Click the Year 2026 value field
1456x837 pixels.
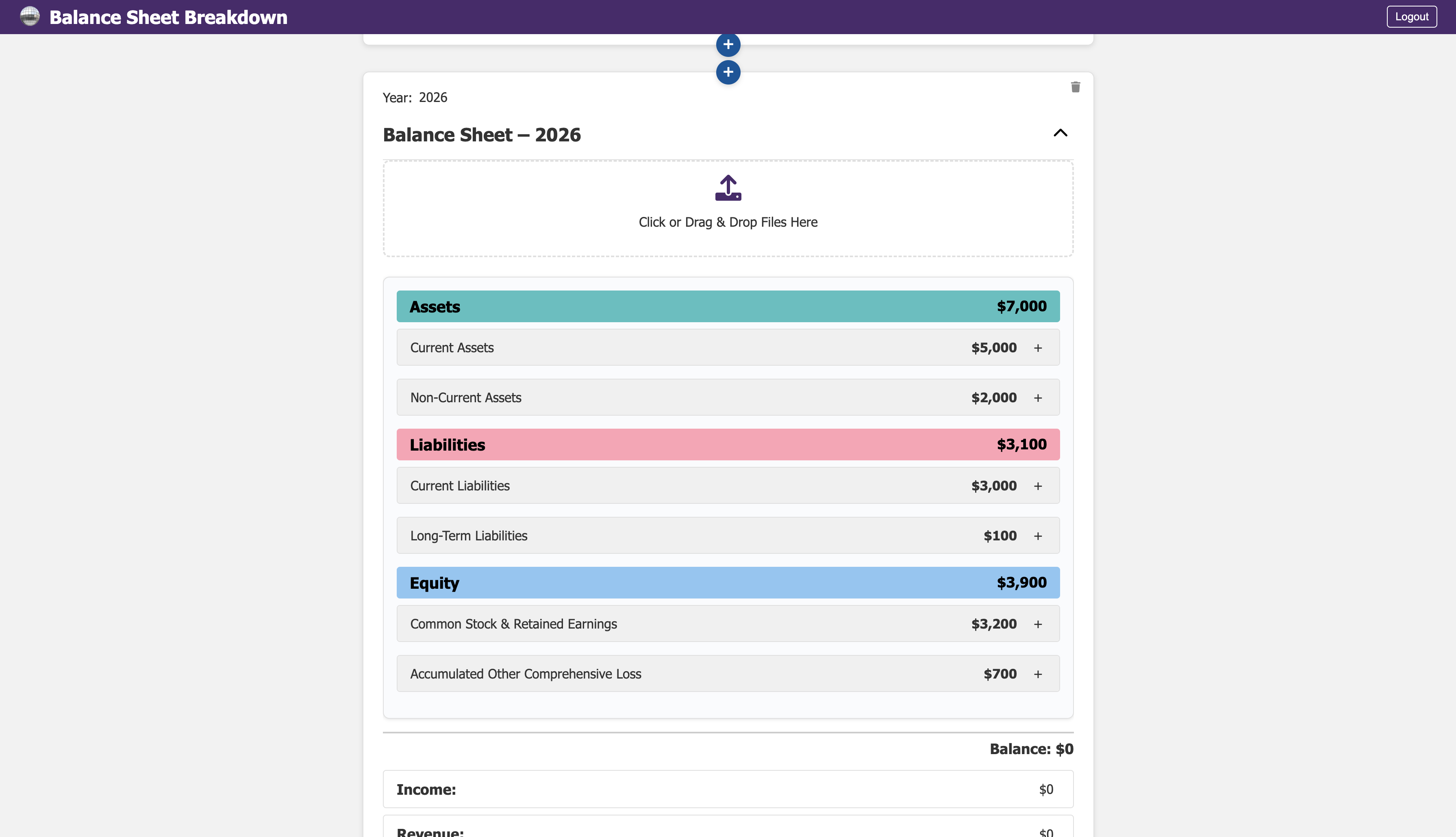pos(433,98)
